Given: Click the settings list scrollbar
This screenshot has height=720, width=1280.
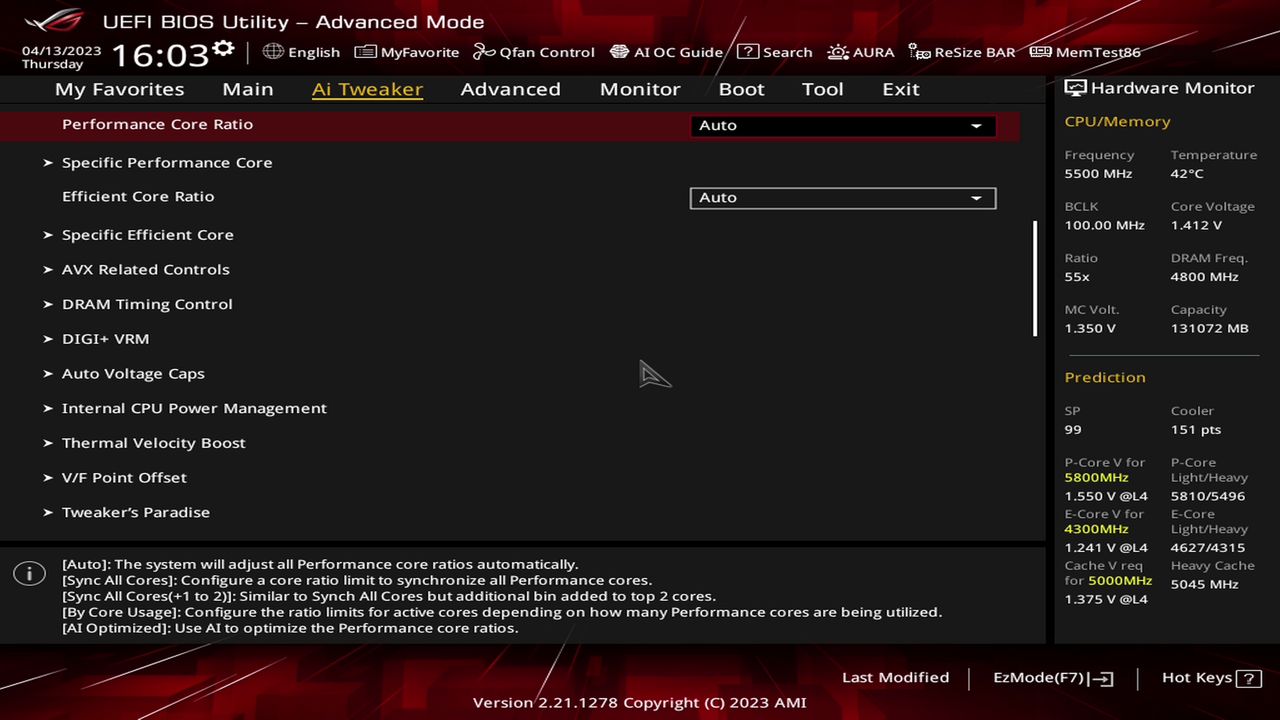Looking at the screenshot, I should tap(1035, 279).
